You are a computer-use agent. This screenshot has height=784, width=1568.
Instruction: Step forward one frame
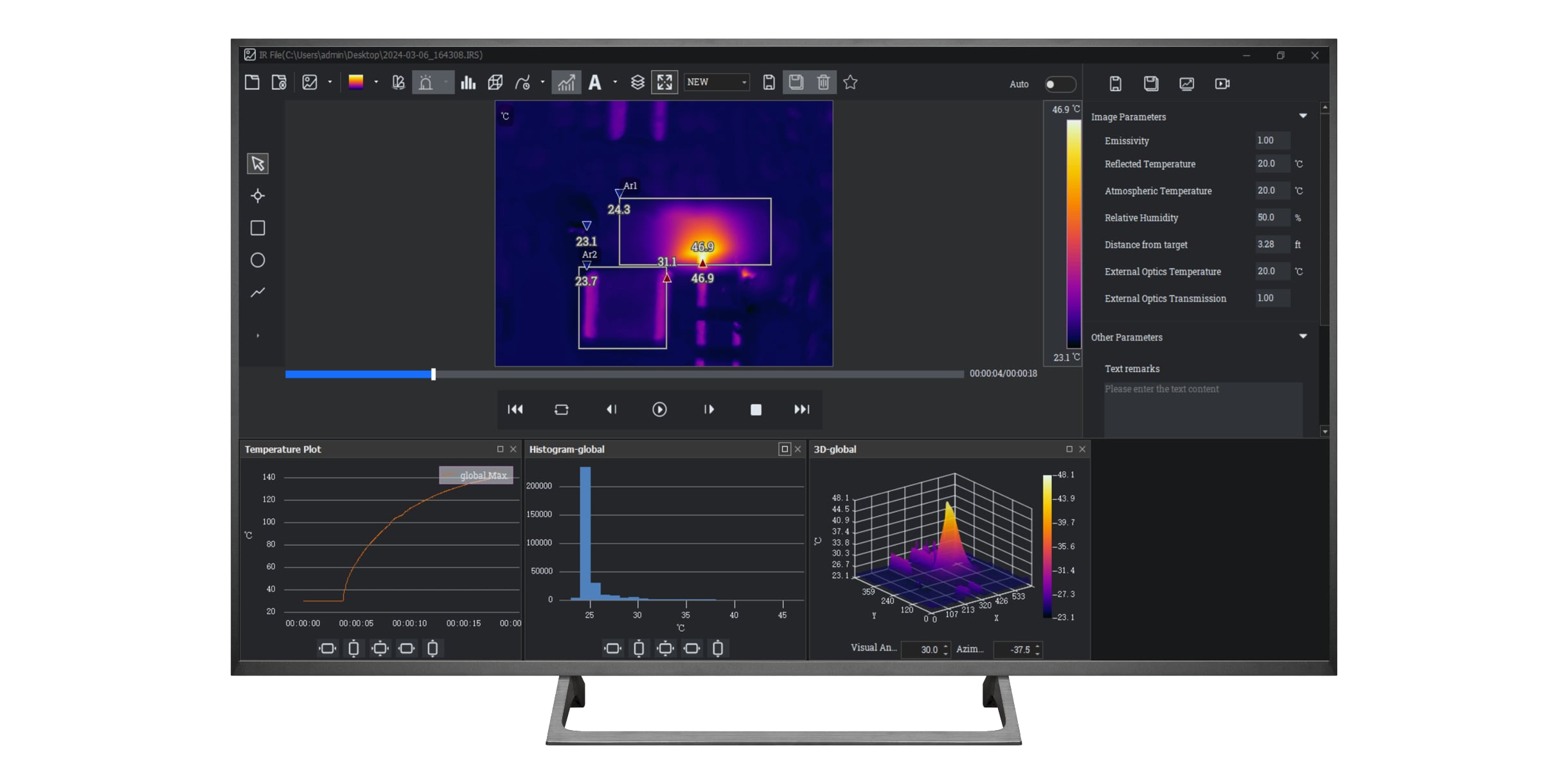click(x=709, y=409)
